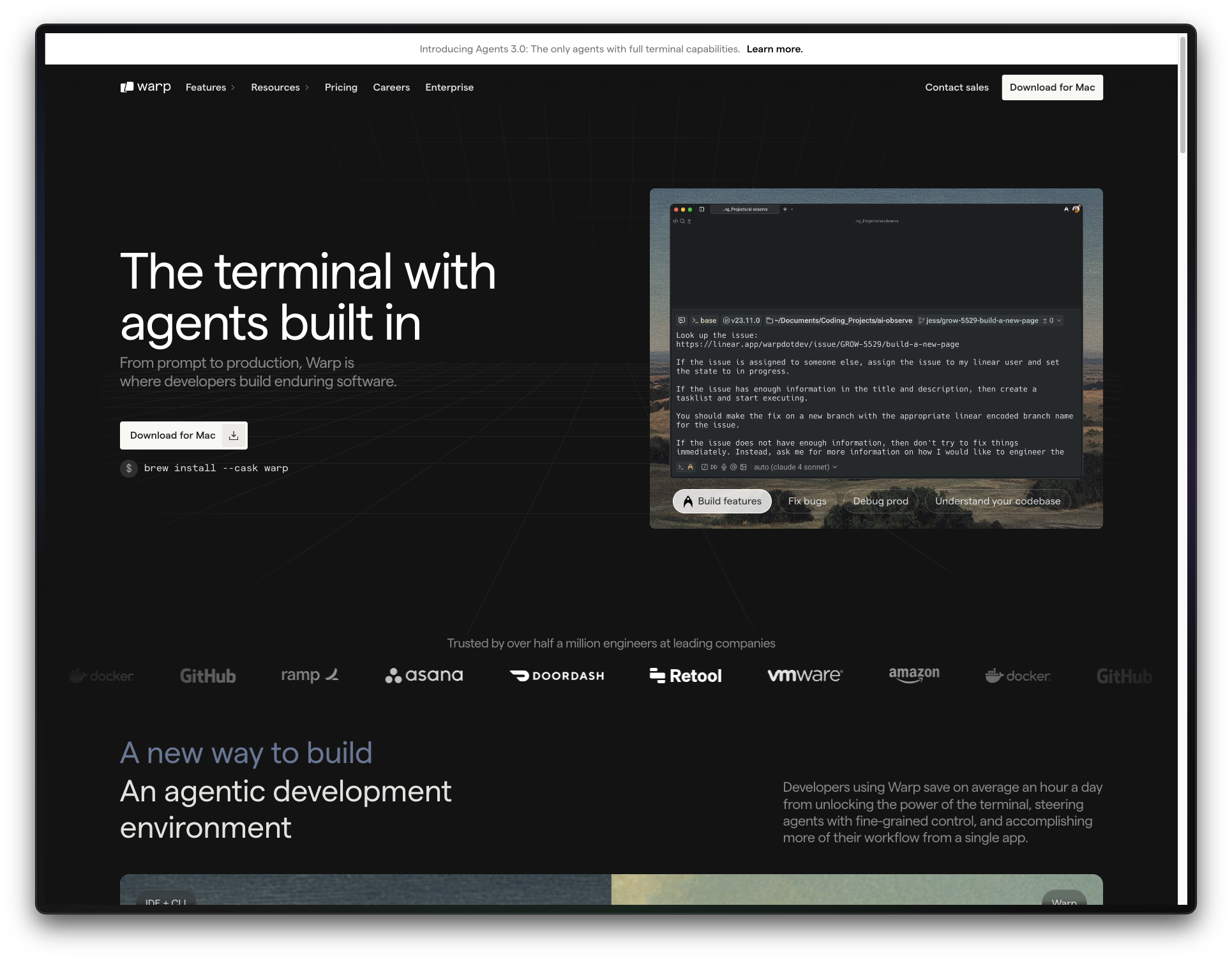Open the auto (claude 4 sonnet) model dropdown
Screen dimensions: 1232x961
tap(794, 467)
